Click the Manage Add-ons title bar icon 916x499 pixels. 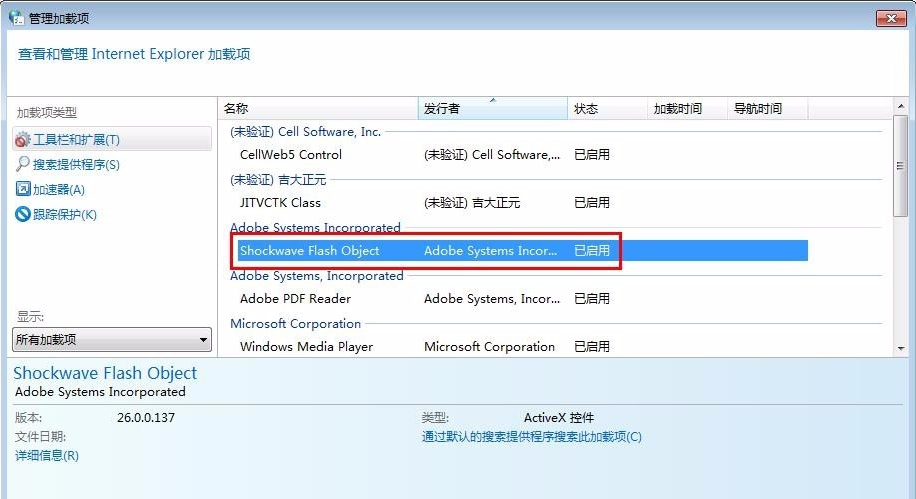click(16, 18)
